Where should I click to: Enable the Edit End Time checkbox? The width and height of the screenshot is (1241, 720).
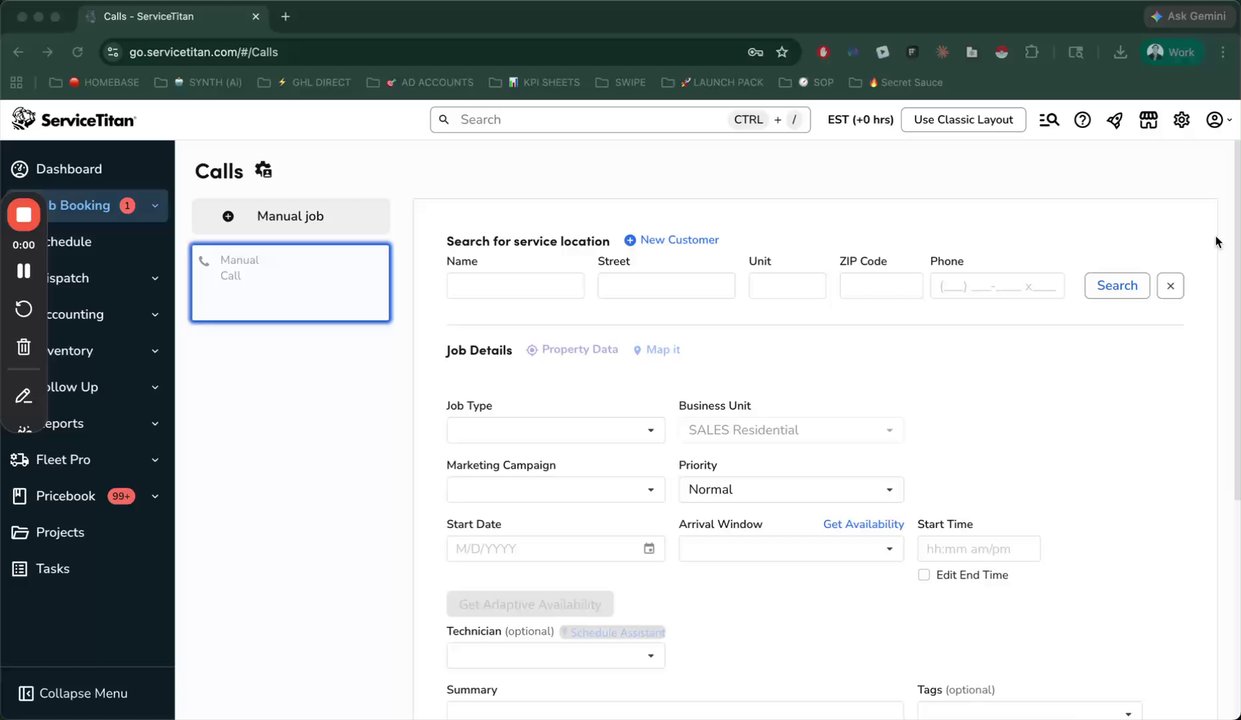[x=924, y=575]
